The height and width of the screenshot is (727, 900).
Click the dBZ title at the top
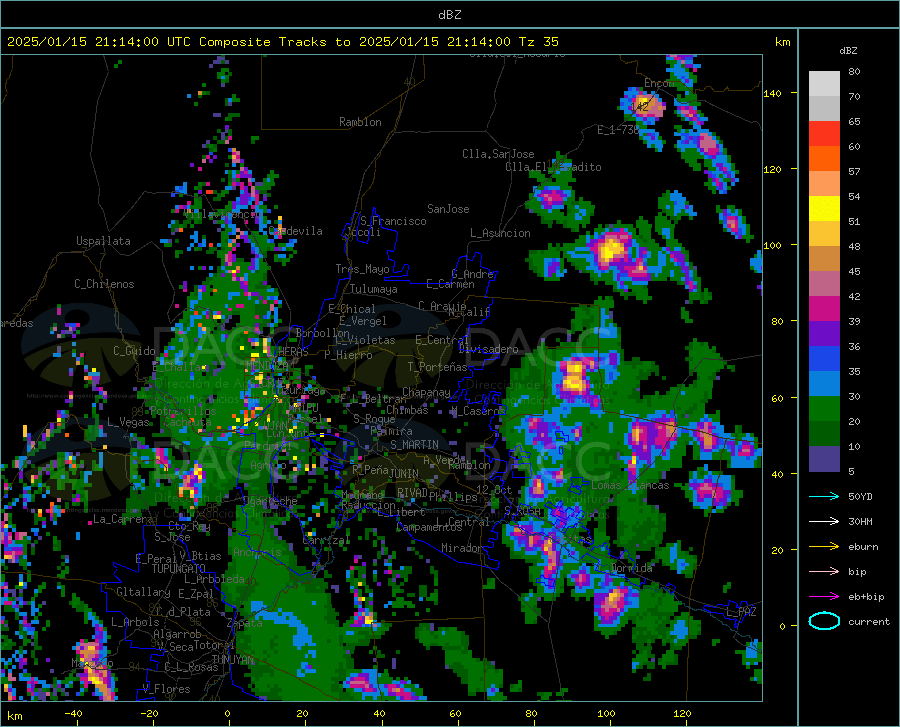click(x=449, y=15)
